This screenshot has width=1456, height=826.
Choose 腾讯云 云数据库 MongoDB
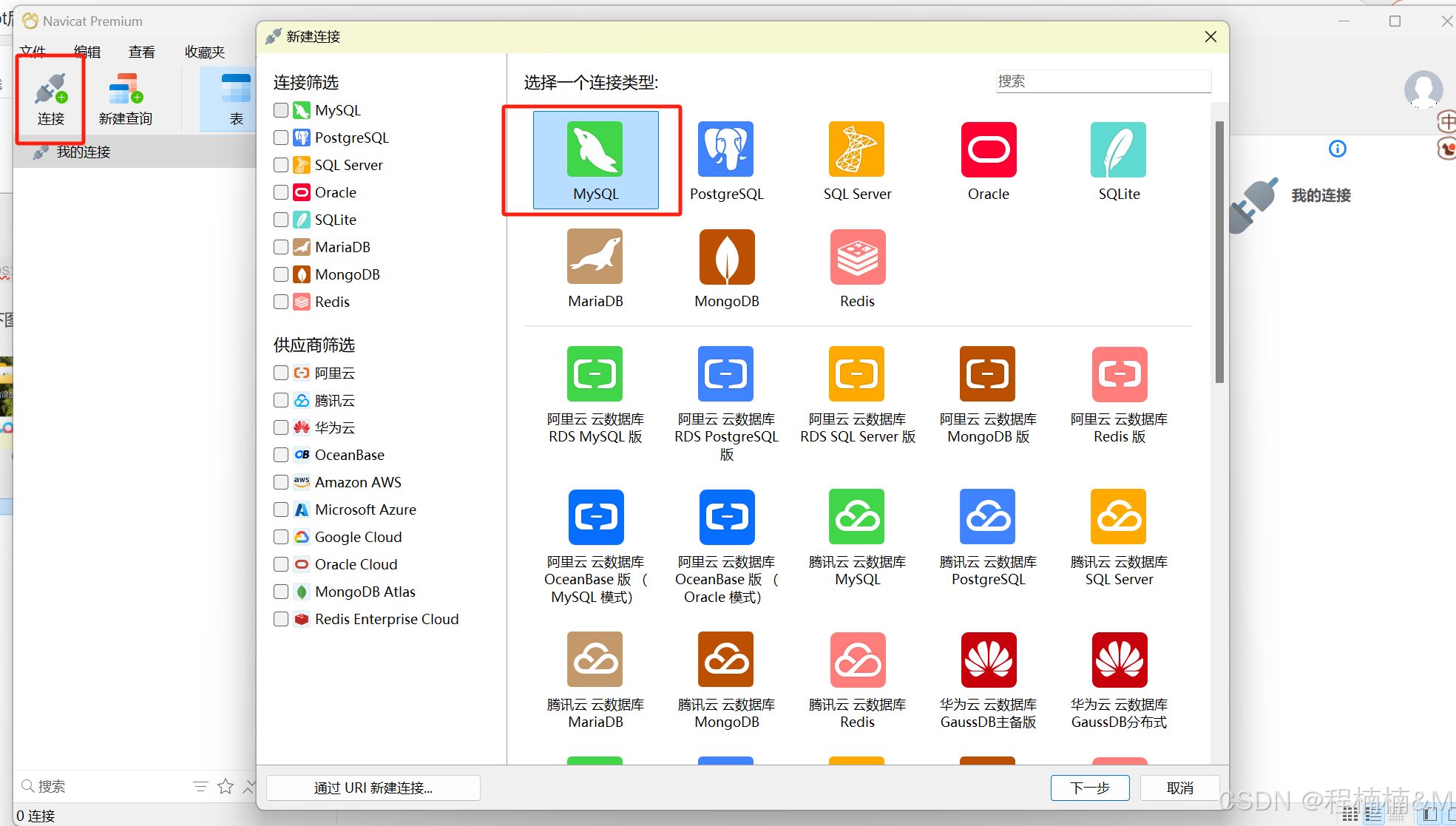point(726,681)
